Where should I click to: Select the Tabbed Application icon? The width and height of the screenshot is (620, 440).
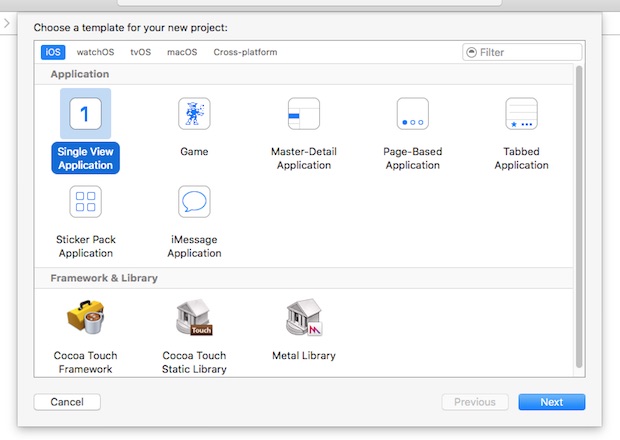(521, 114)
